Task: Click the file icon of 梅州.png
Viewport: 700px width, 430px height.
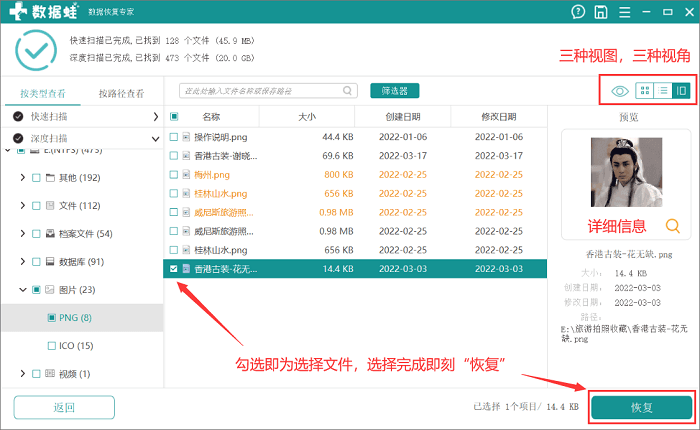Action: pyautogui.click(x=186, y=175)
